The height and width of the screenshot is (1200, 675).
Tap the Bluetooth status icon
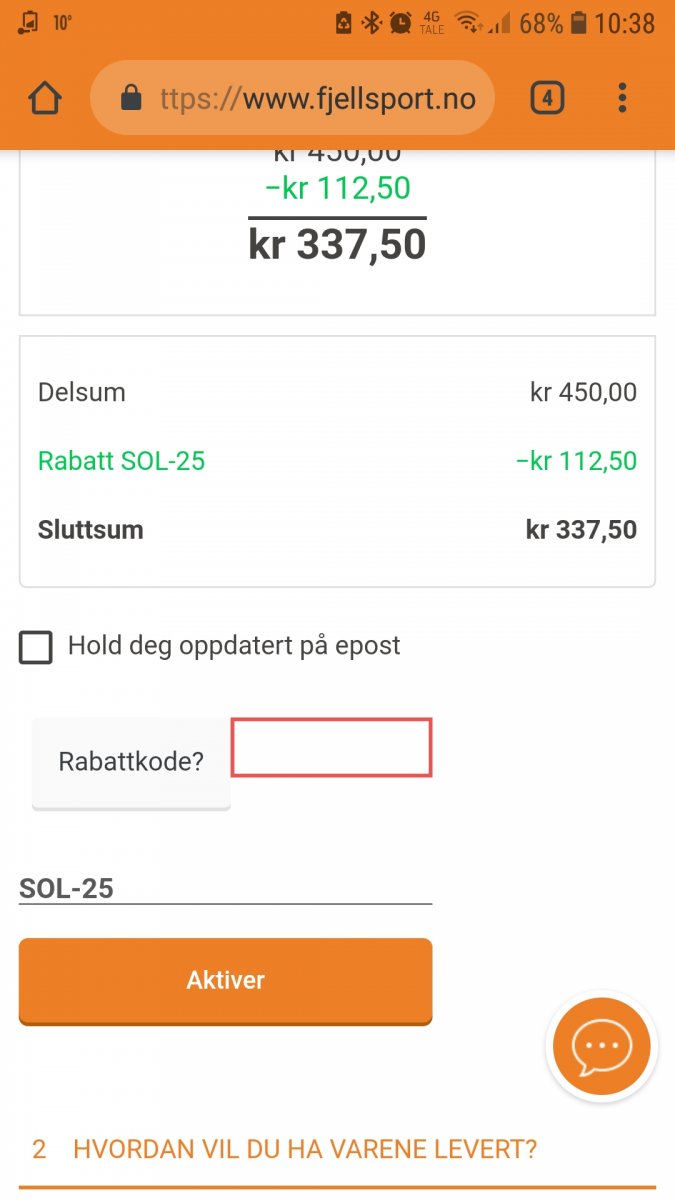tap(371, 22)
